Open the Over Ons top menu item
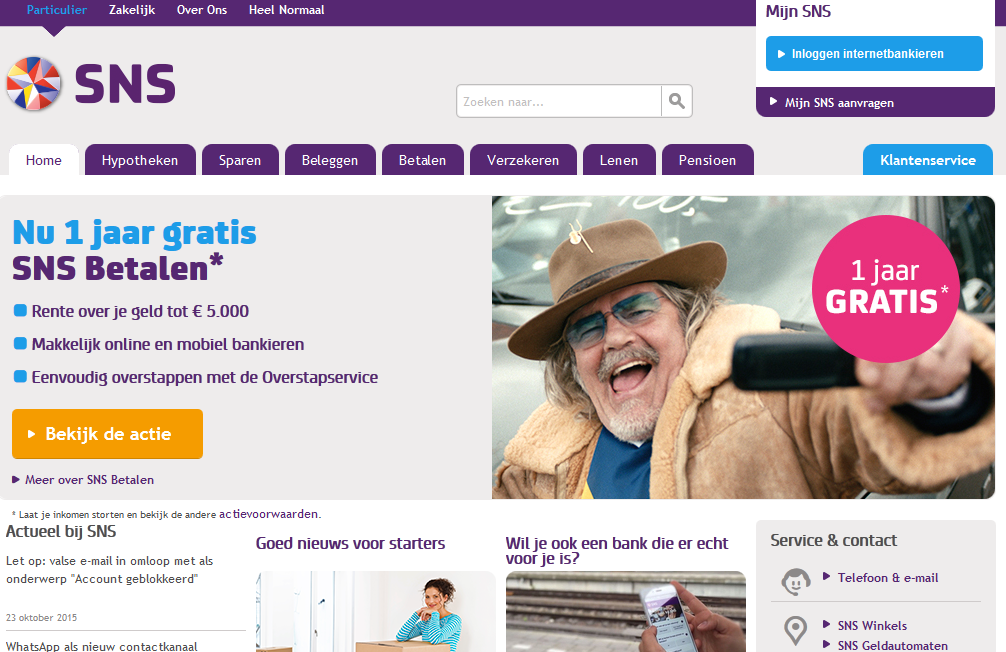The width and height of the screenshot is (1006, 652). 202,10
